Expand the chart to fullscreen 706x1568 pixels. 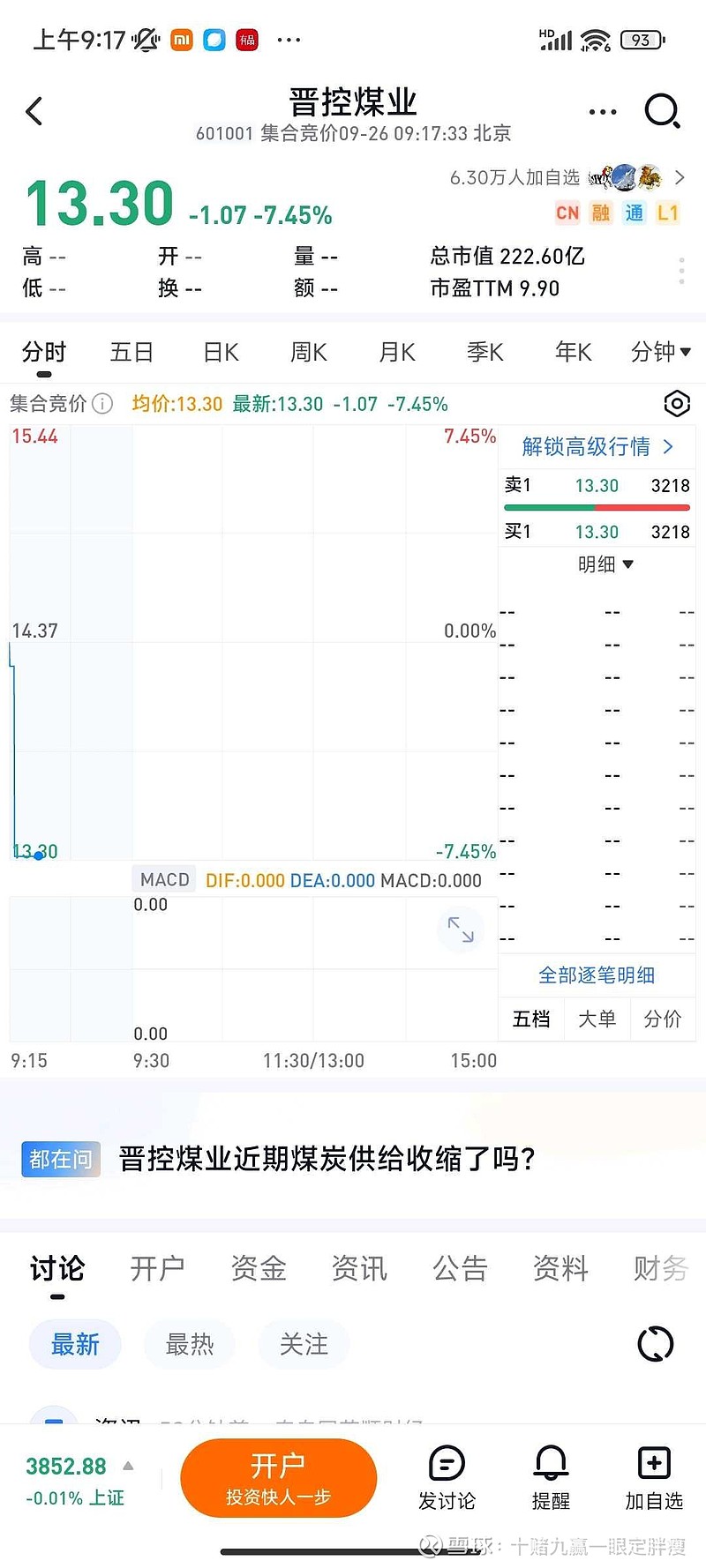(461, 930)
